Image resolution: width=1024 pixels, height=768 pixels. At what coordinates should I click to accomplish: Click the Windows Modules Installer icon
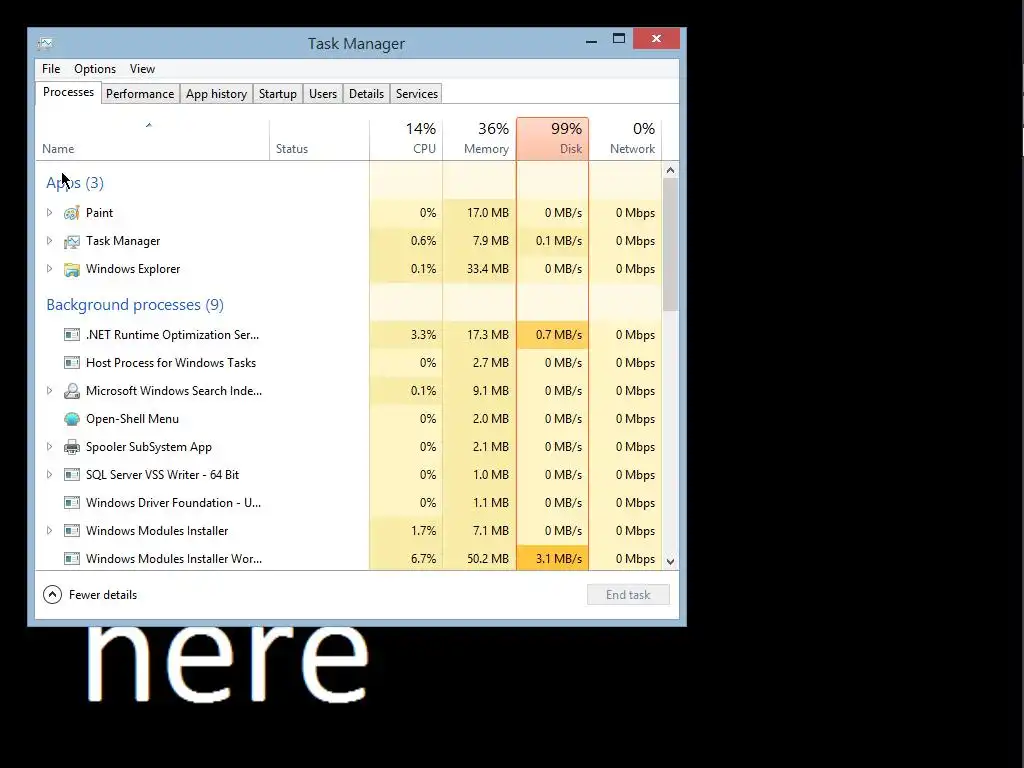[x=72, y=531]
